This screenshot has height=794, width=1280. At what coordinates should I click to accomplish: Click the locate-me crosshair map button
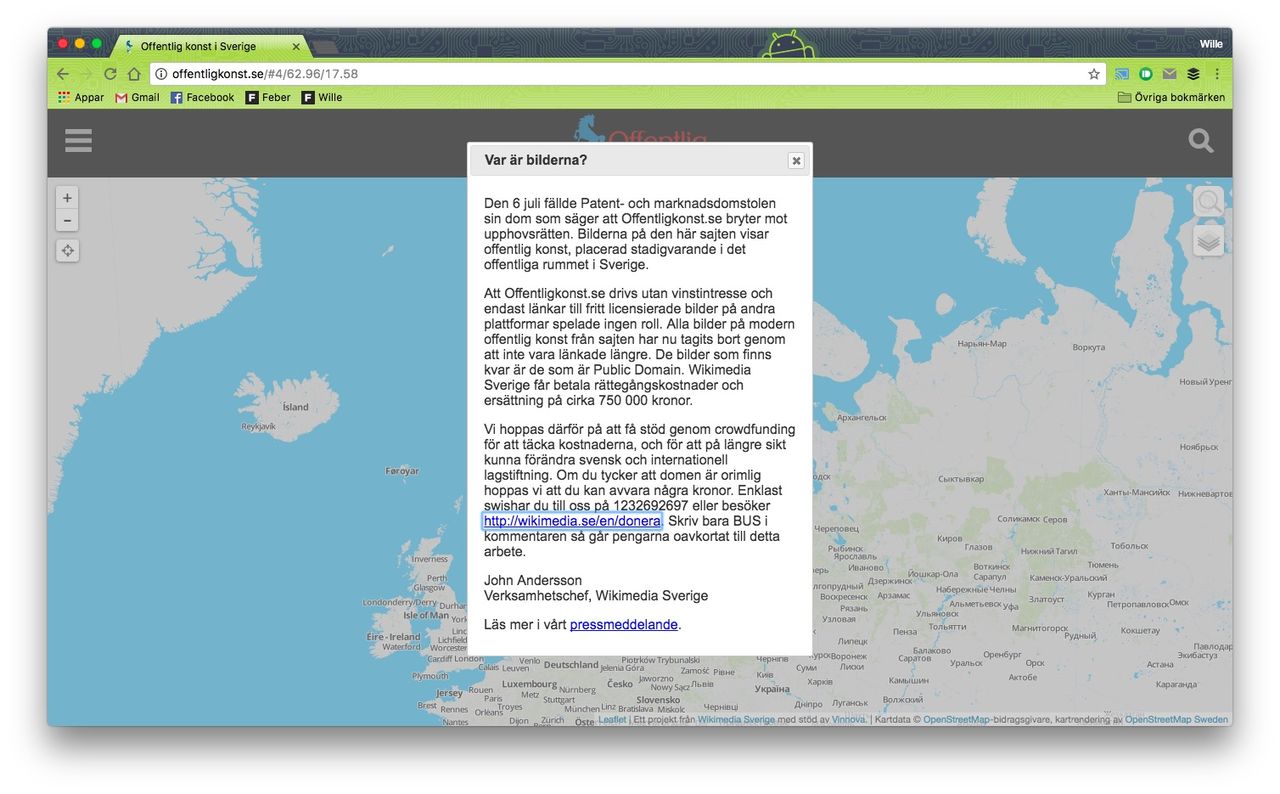pyautogui.click(x=67, y=250)
